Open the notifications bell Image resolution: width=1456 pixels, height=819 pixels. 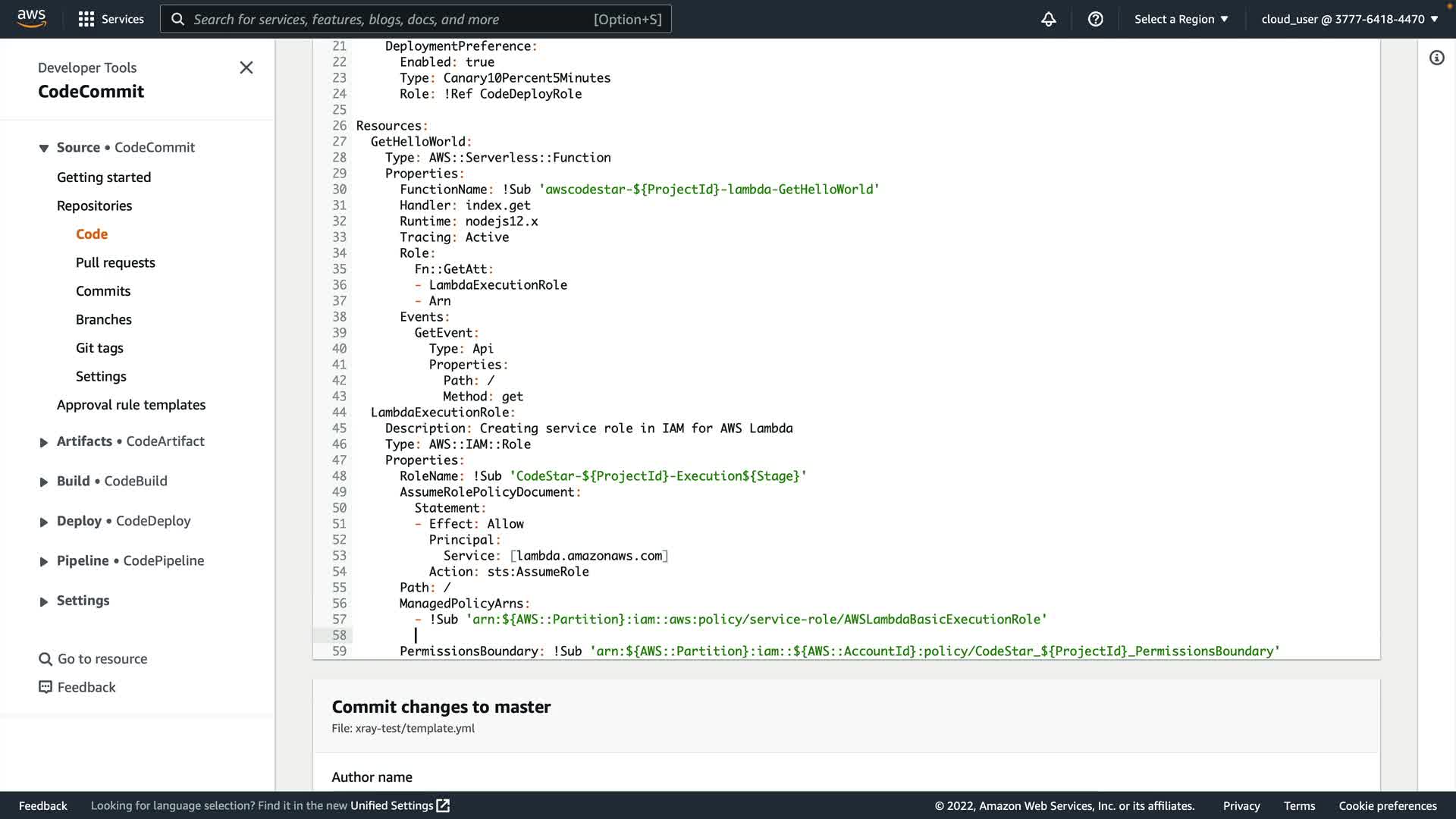pos(1048,19)
